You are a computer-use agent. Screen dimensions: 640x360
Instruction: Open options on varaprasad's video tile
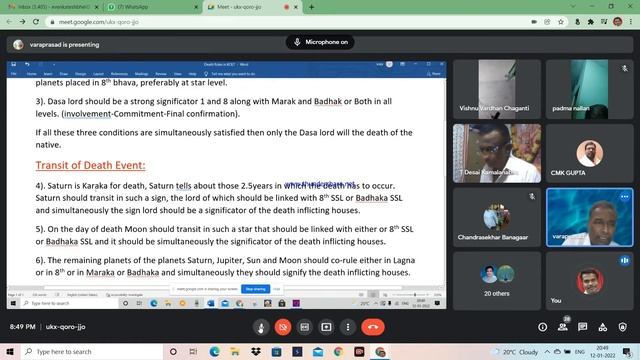[624, 197]
